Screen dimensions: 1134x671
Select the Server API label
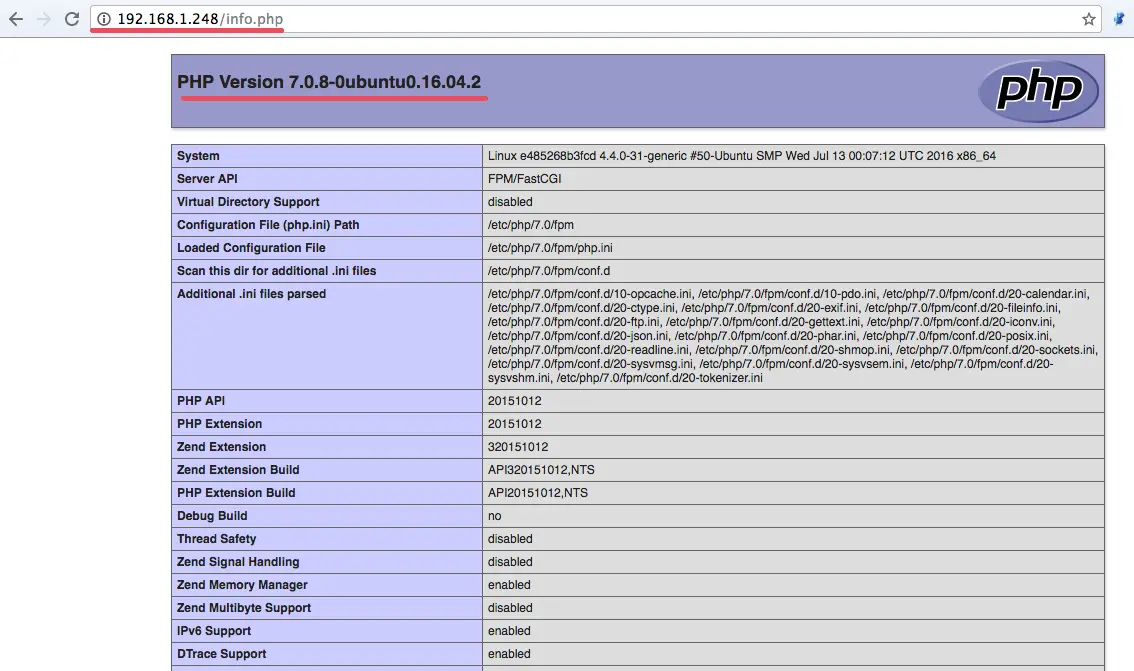207,179
